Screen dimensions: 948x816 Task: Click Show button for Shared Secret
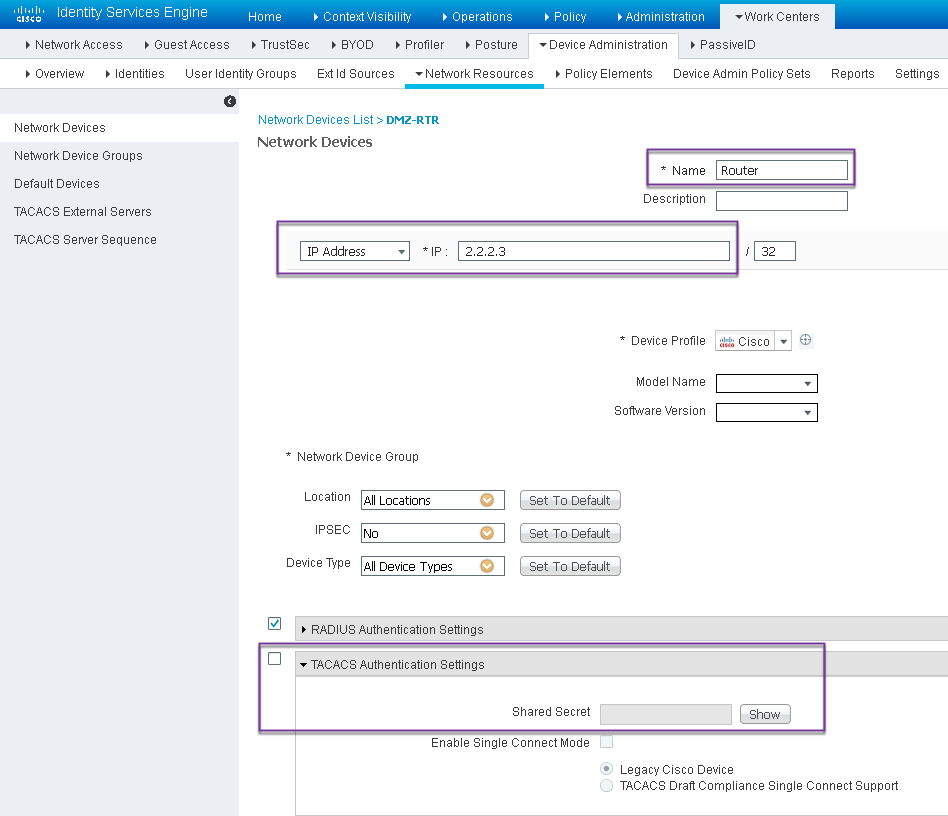[x=765, y=714]
